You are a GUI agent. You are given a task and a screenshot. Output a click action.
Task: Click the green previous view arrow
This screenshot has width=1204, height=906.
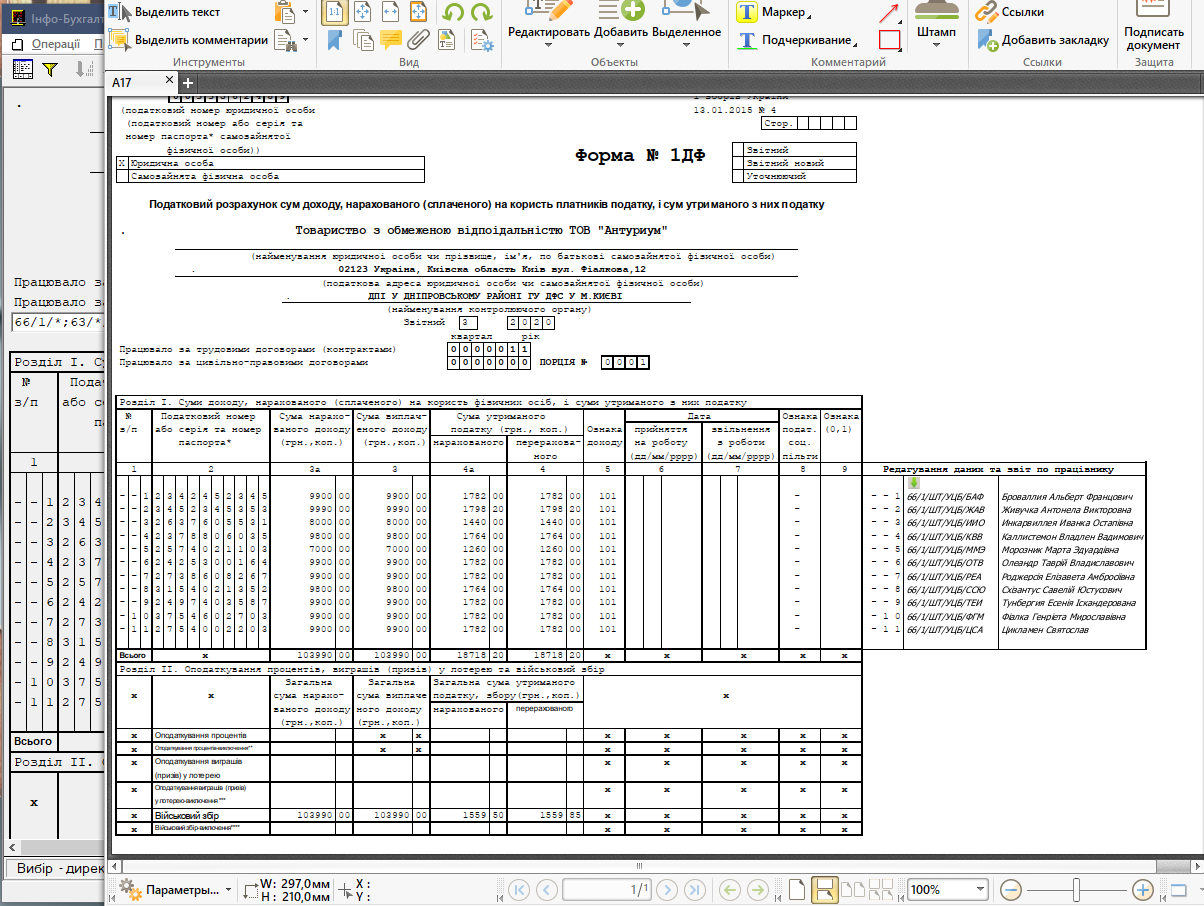click(730, 889)
